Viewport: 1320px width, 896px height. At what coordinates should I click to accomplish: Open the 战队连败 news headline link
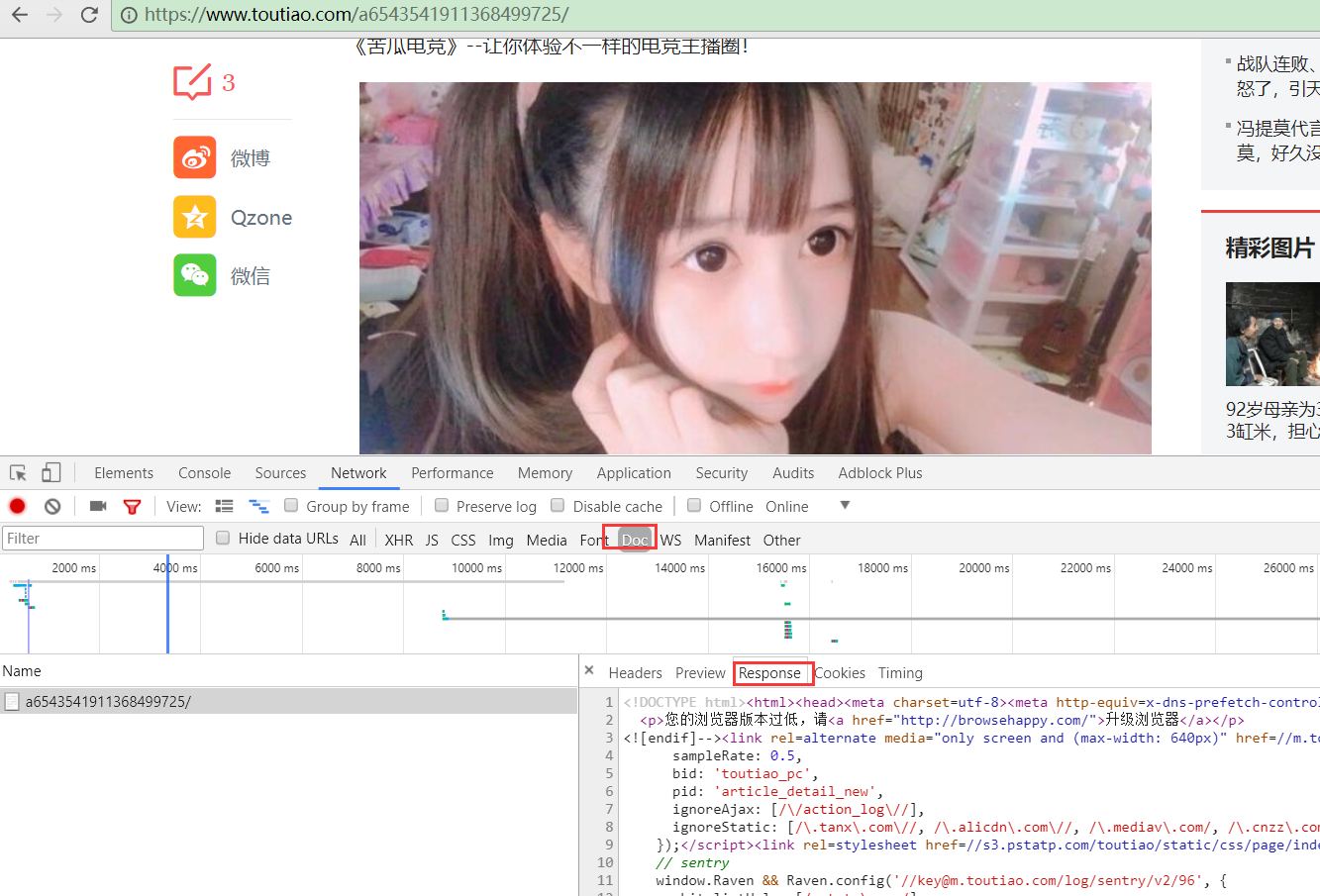[x=1277, y=76]
